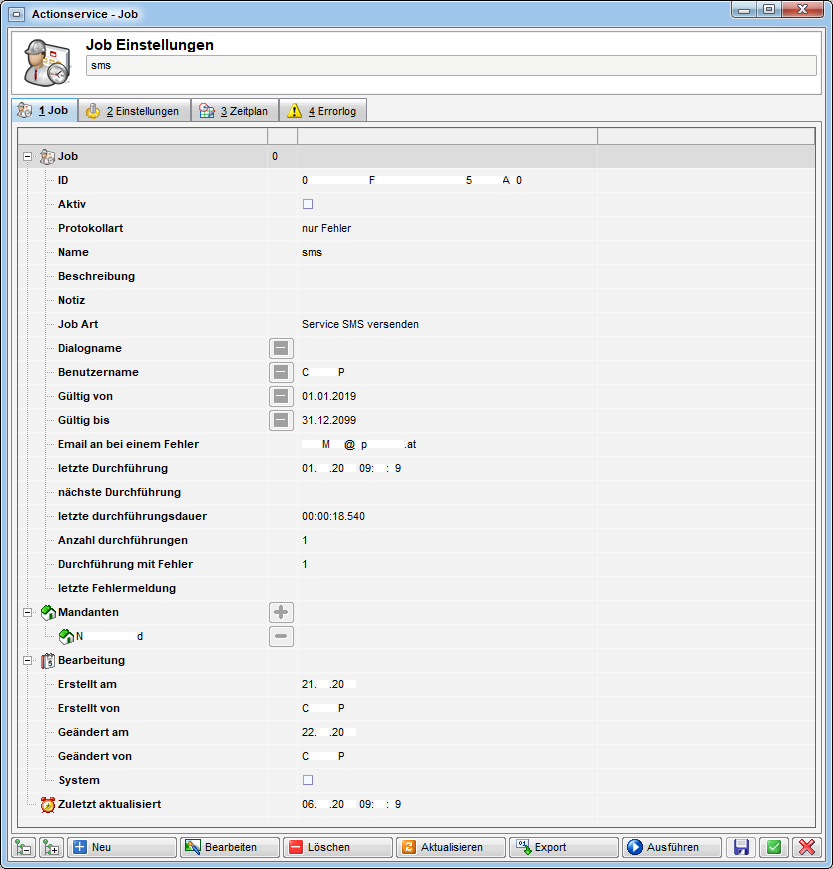Open the Zeitplan tab
833x869 pixels.
[x=234, y=111]
